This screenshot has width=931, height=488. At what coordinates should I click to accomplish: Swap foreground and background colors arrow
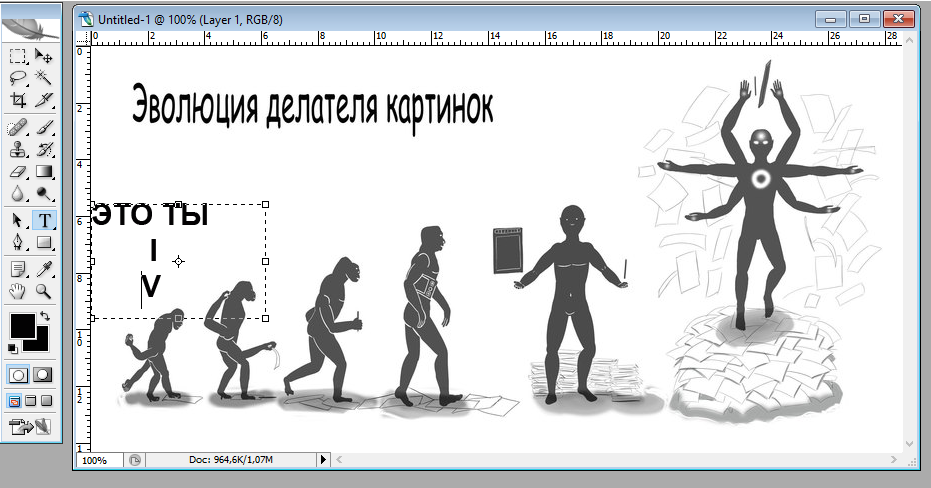click(x=45, y=316)
